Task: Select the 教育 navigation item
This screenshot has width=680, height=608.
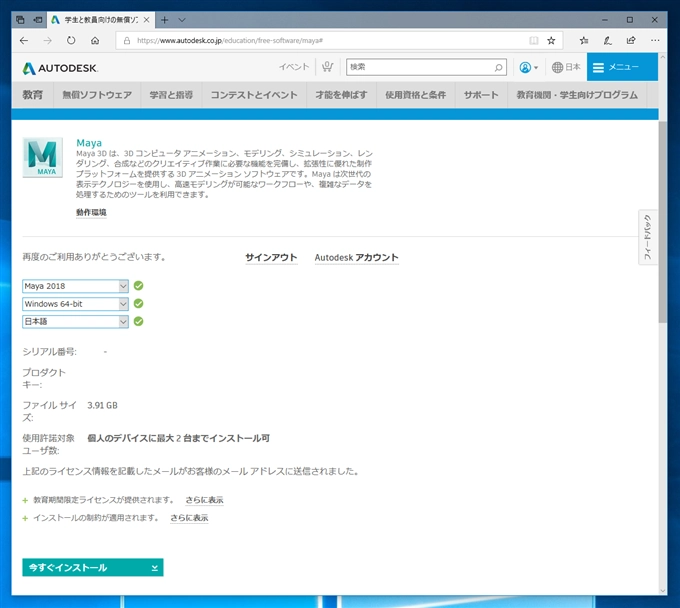Action: point(33,95)
